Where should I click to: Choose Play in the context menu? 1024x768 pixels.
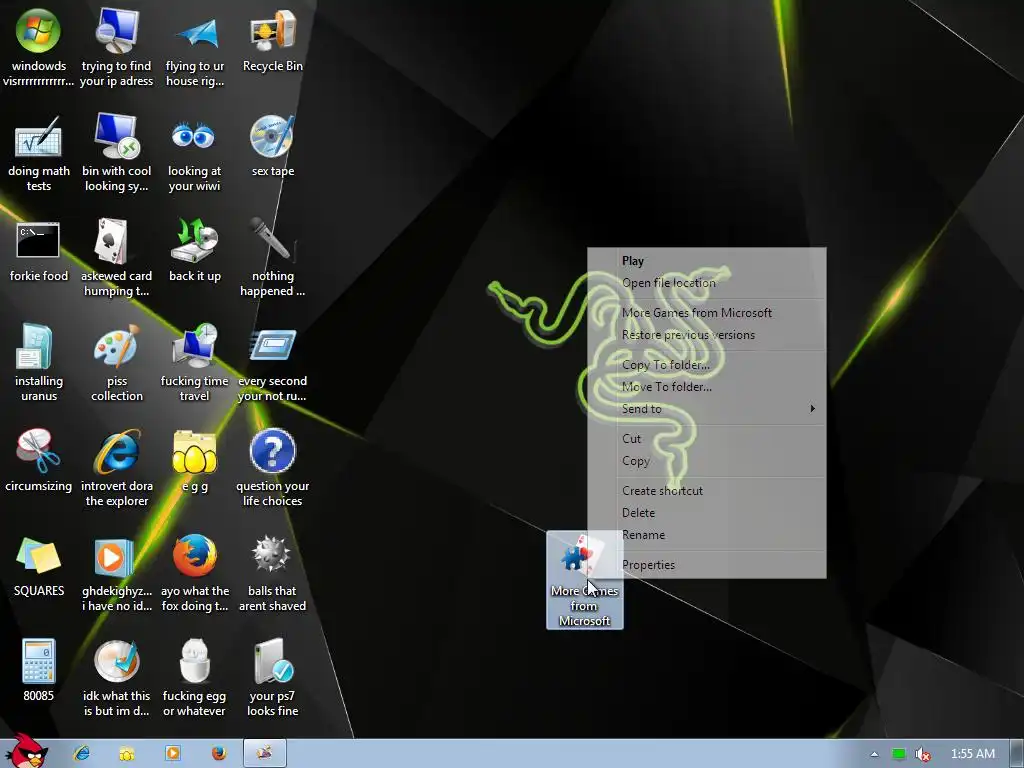(x=707, y=261)
